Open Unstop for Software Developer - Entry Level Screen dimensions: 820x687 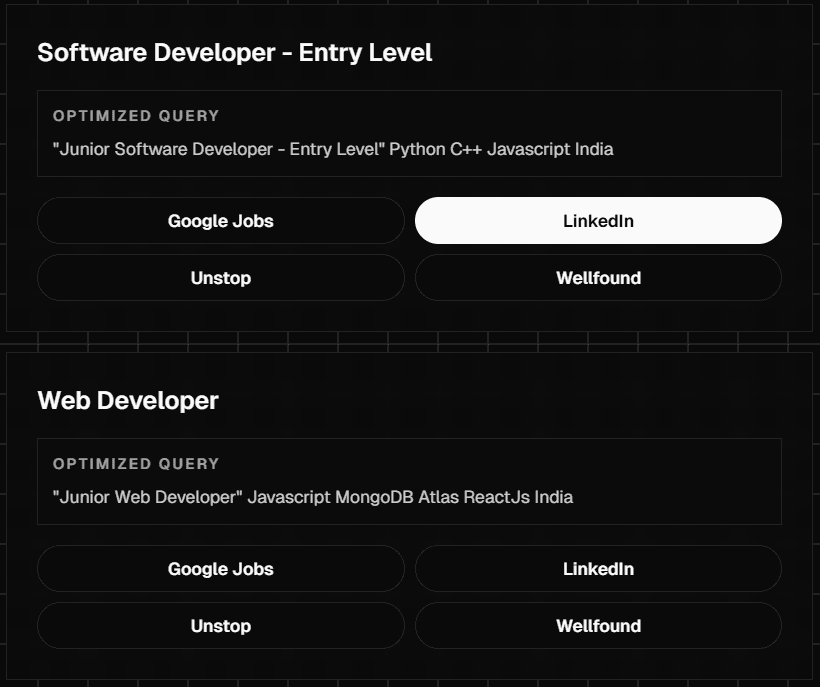221,278
